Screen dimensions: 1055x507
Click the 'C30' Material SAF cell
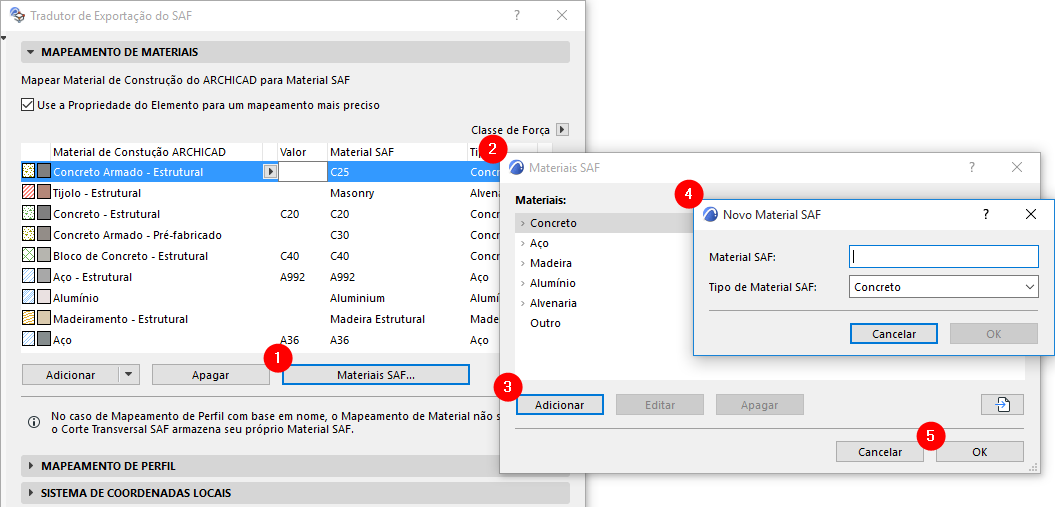tap(340, 235)
